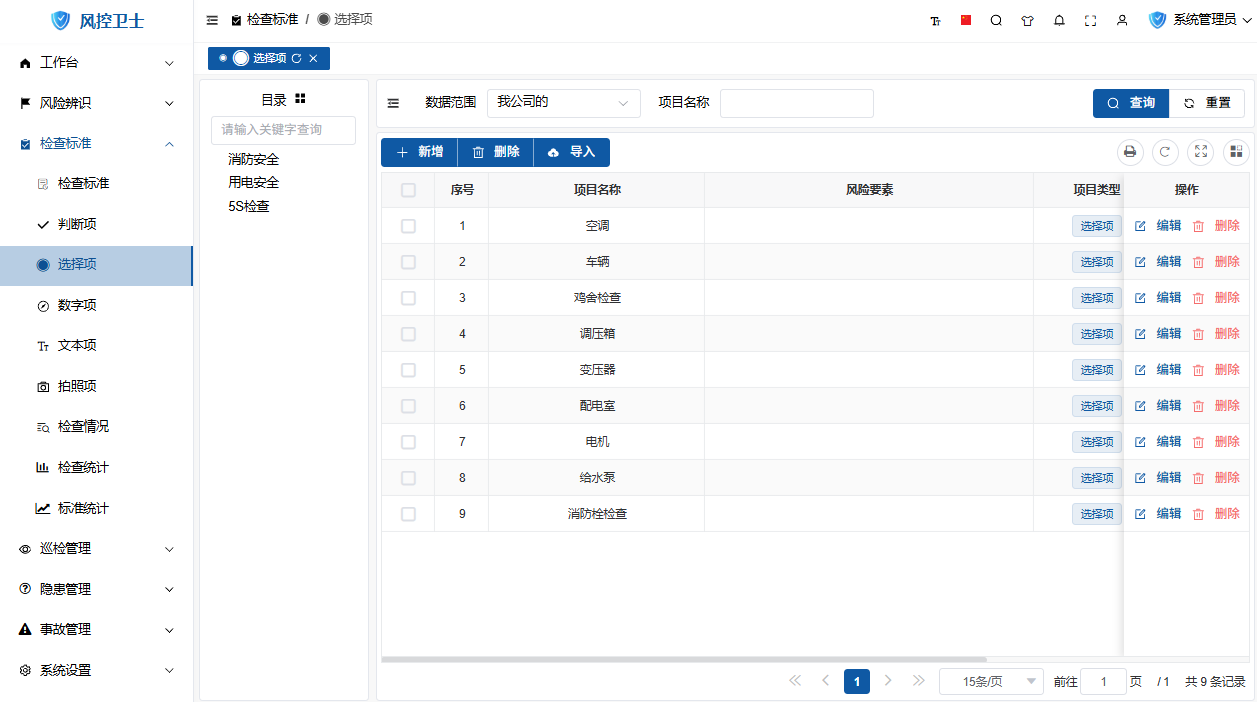Check the box for row 空调
The height and width of the screenshot is (702, 1257).
point(408,226)
